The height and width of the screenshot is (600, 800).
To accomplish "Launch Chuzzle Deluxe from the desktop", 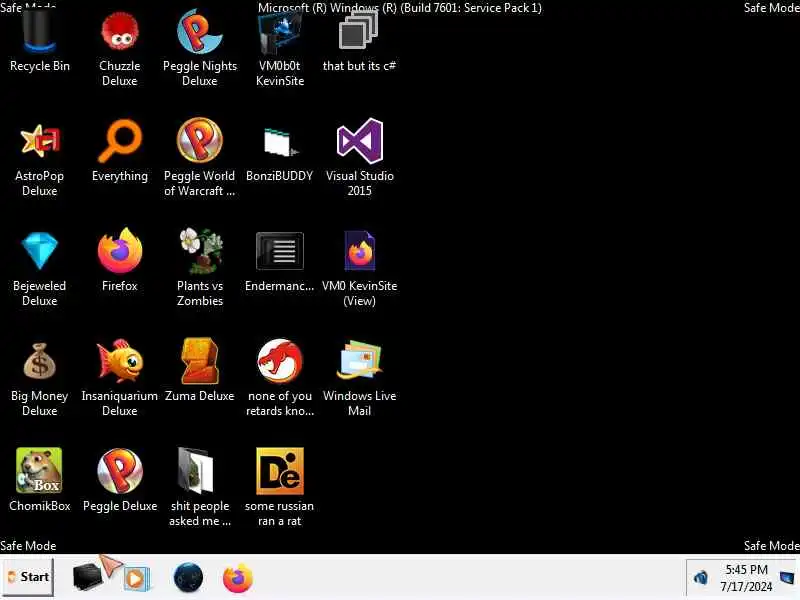I will pos(119,32).
